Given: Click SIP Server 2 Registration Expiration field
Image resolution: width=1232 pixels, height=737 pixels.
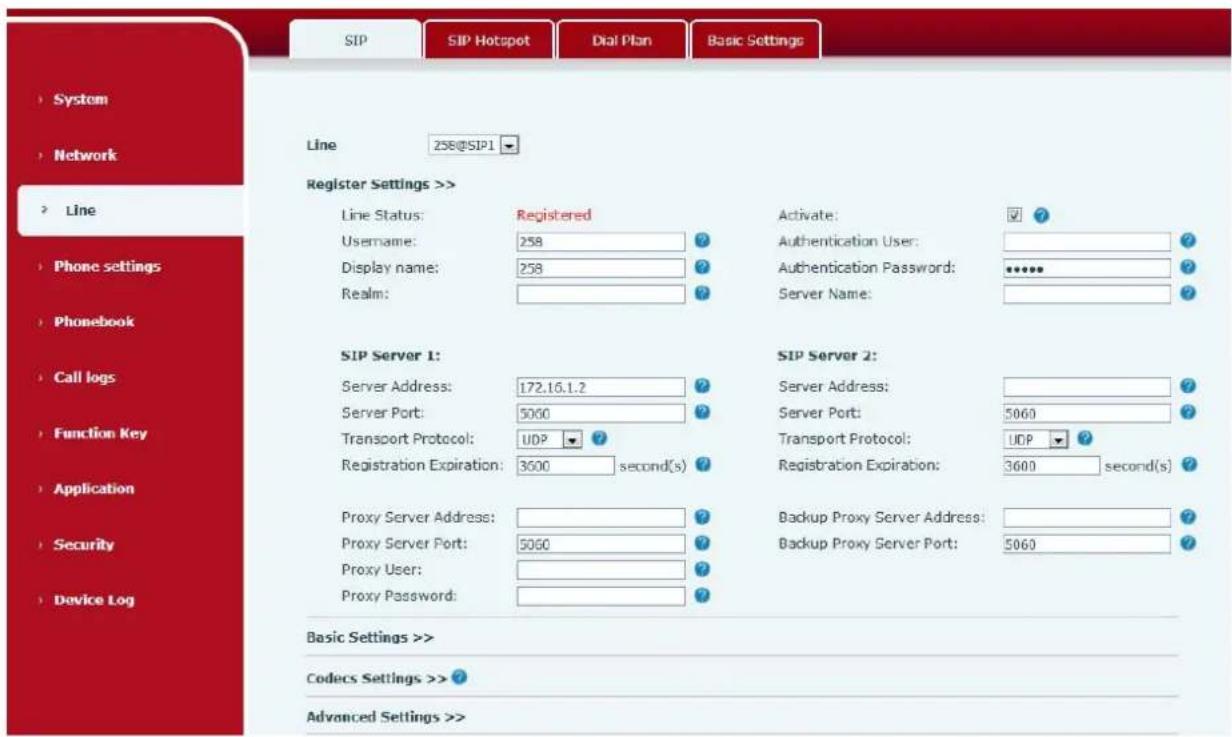Looking at the screenshot, I should click(x=1052, y=466).
